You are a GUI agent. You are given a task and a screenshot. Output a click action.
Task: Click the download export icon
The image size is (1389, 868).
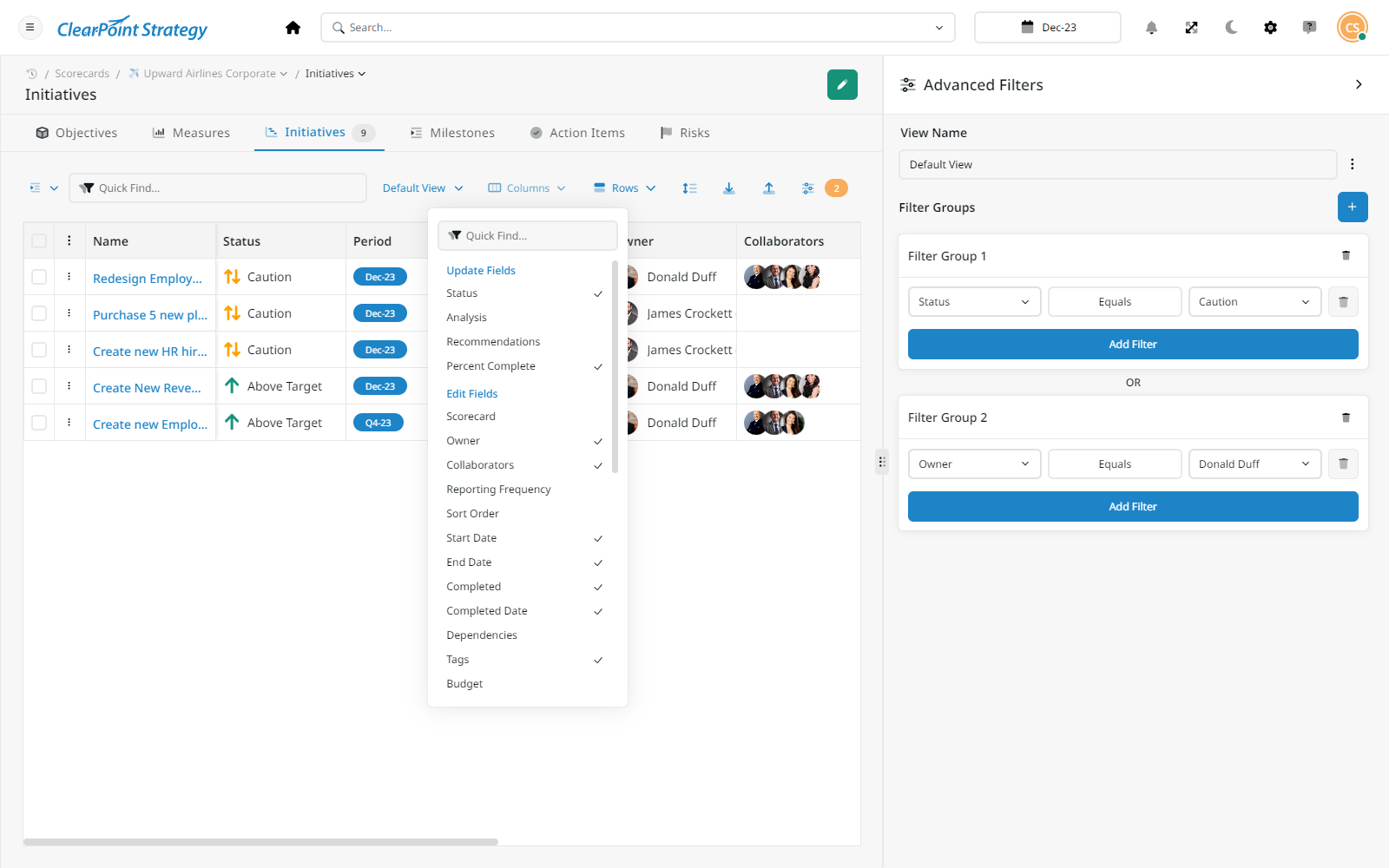(x=729, y=188)
